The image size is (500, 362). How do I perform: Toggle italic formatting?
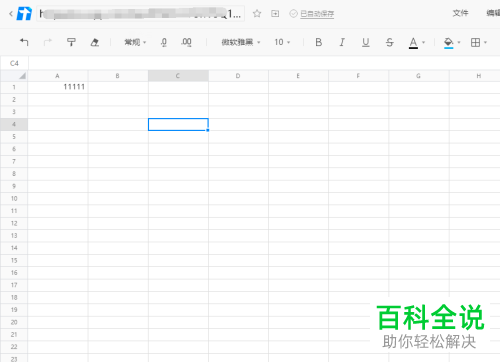click(342, 42)
